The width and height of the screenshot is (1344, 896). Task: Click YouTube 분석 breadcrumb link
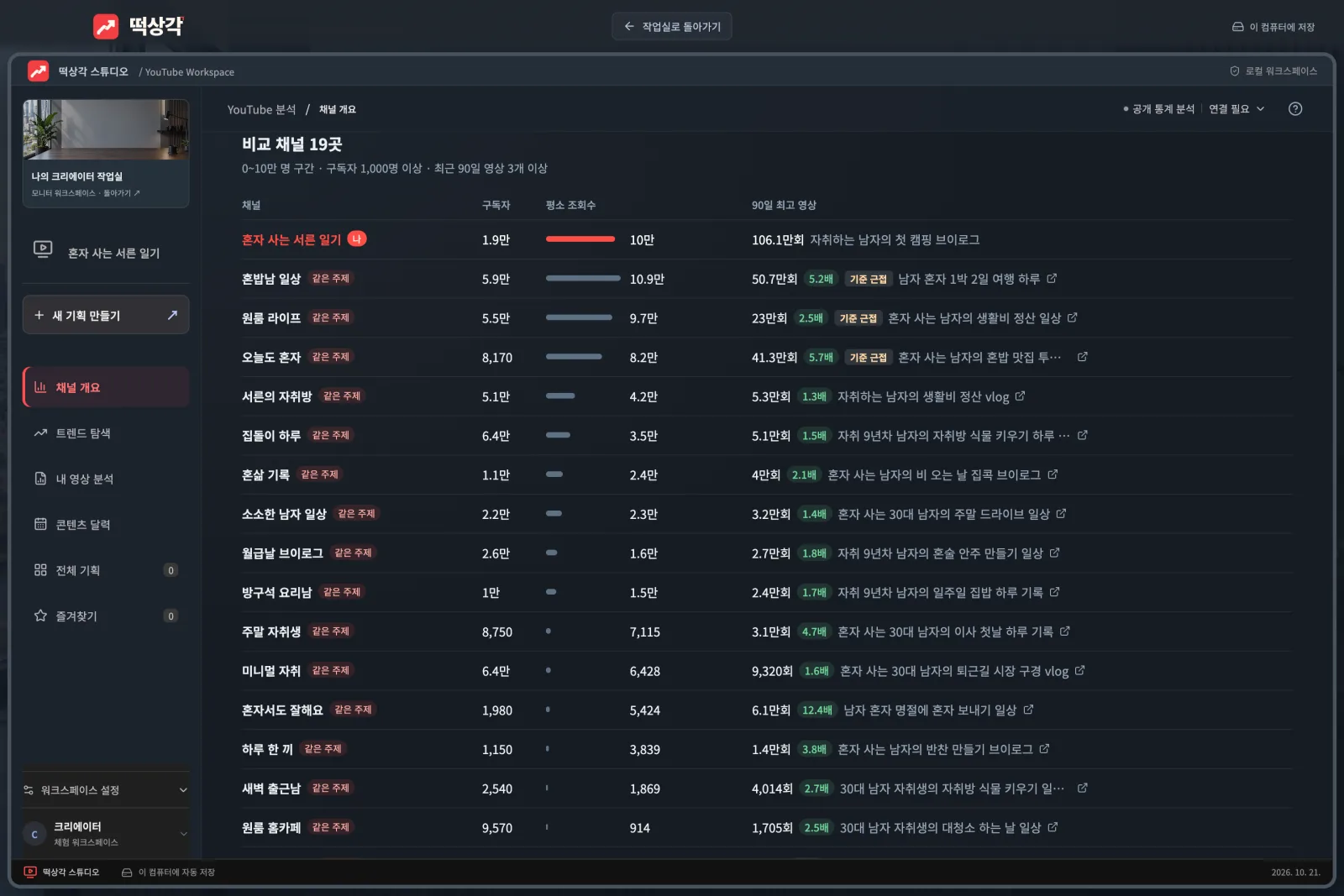(261, 109)
